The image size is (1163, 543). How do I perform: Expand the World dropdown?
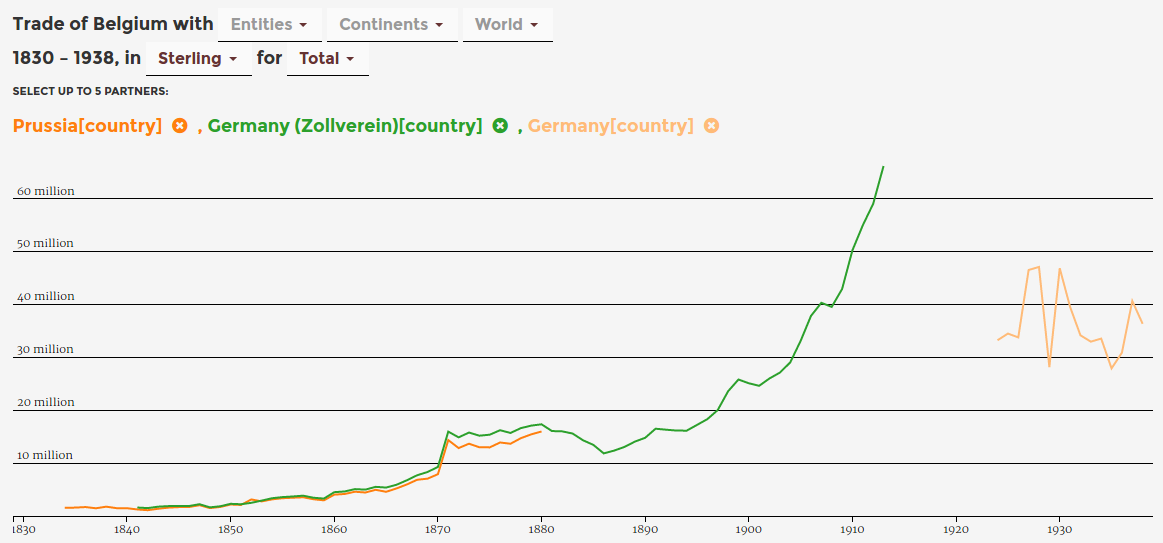point(507,24)
